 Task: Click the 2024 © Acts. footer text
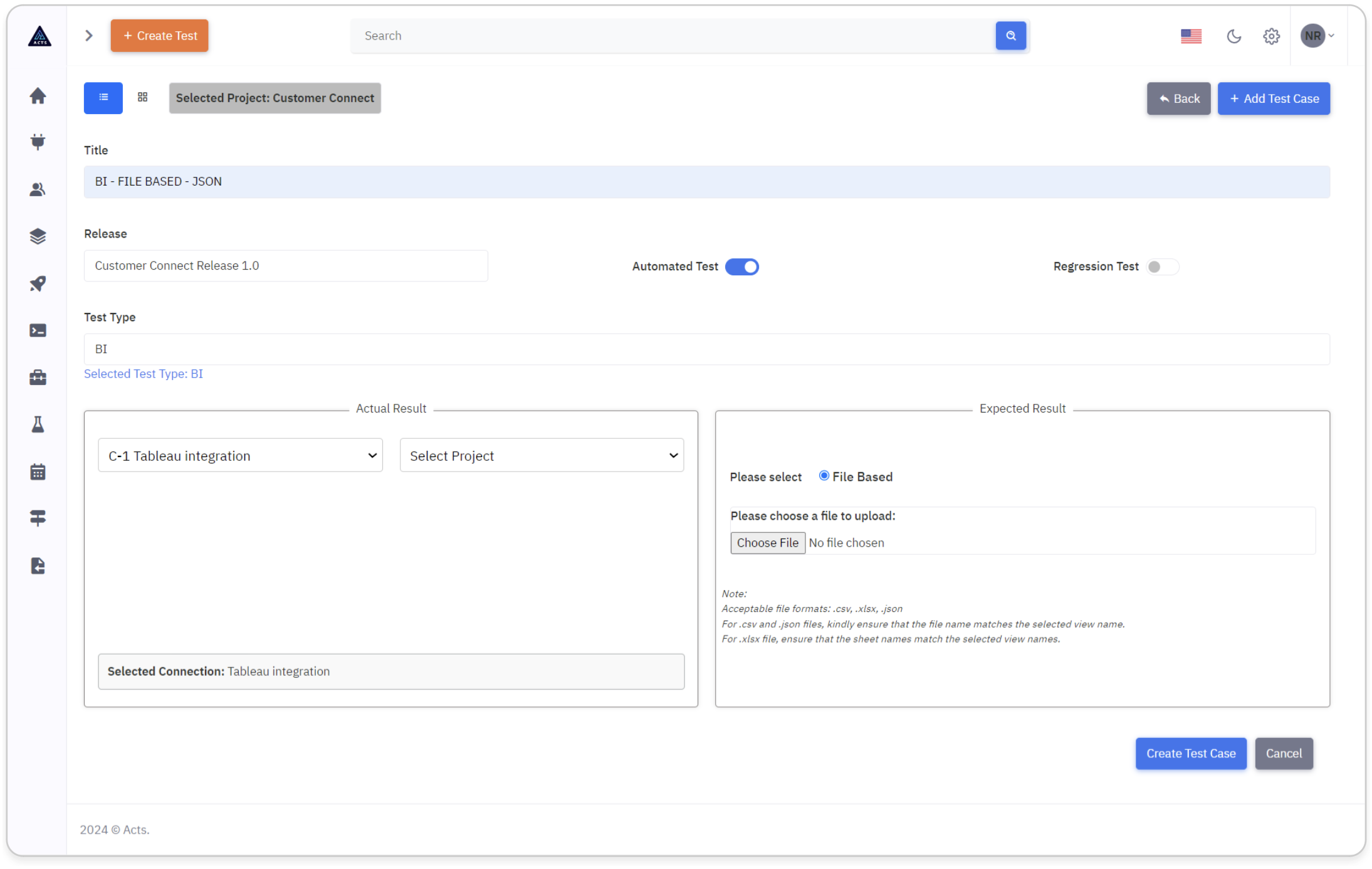click(115, 830)
